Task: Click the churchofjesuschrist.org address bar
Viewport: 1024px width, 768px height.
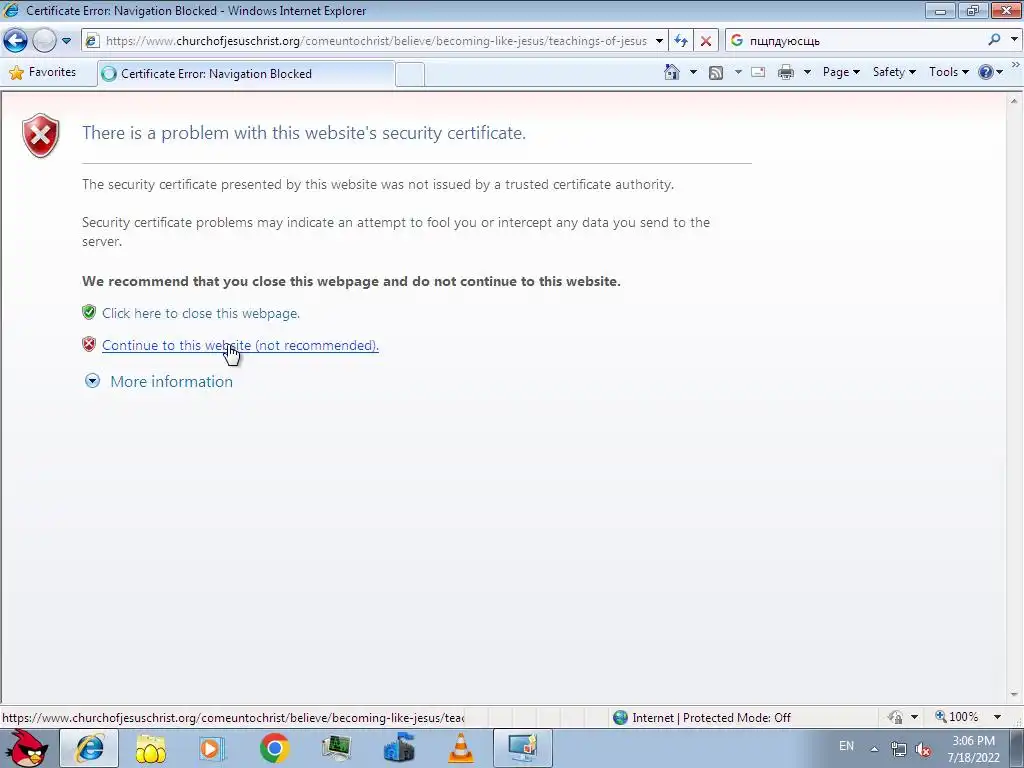Action: click(376, 40)
